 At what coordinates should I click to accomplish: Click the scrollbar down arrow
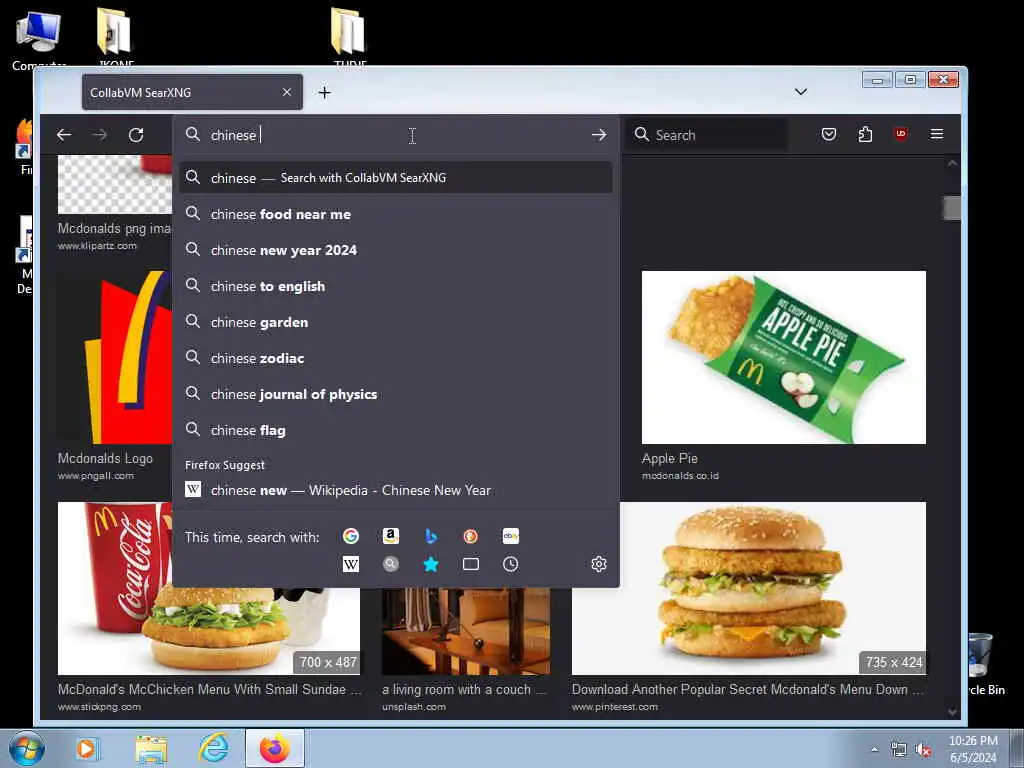[x=952, y=711]
